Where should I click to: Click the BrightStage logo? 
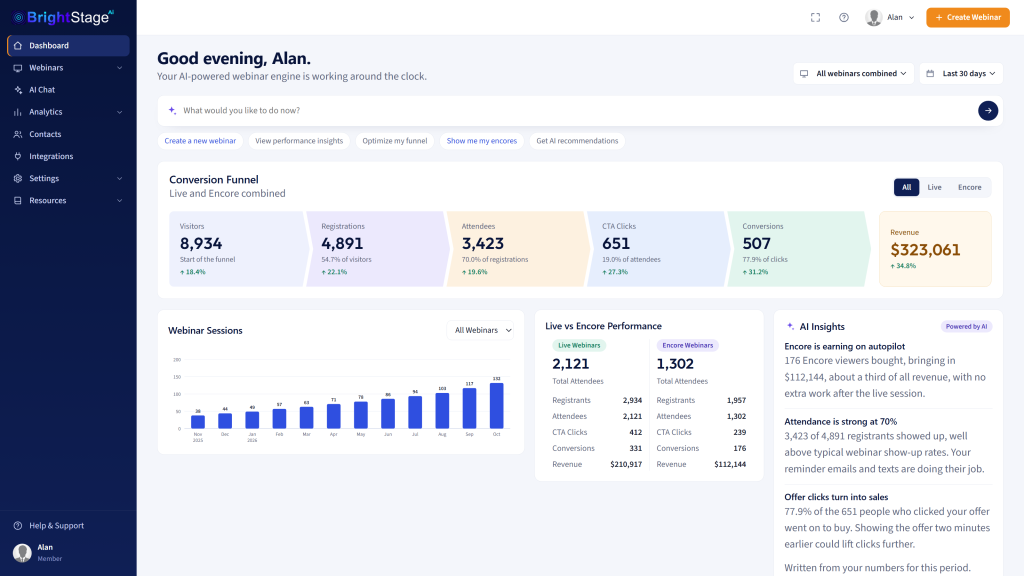64,17
